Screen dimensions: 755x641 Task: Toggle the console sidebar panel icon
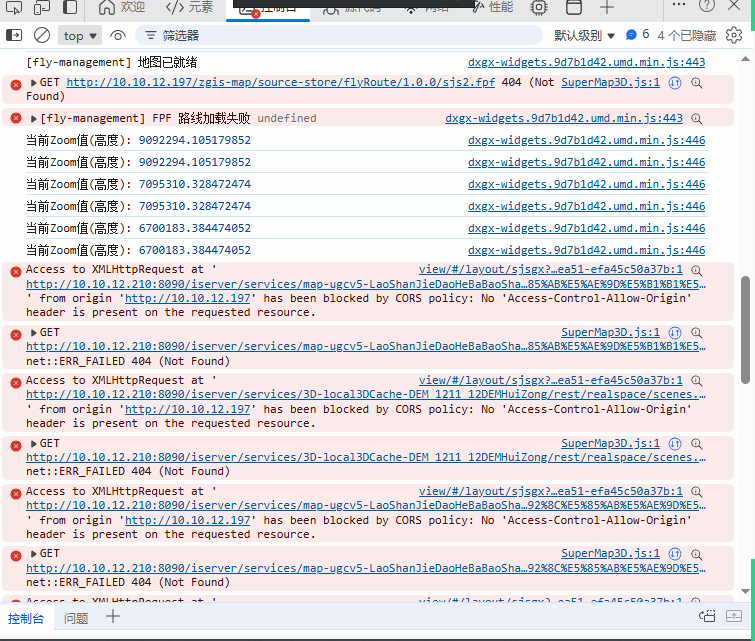(x=14, y=35)
